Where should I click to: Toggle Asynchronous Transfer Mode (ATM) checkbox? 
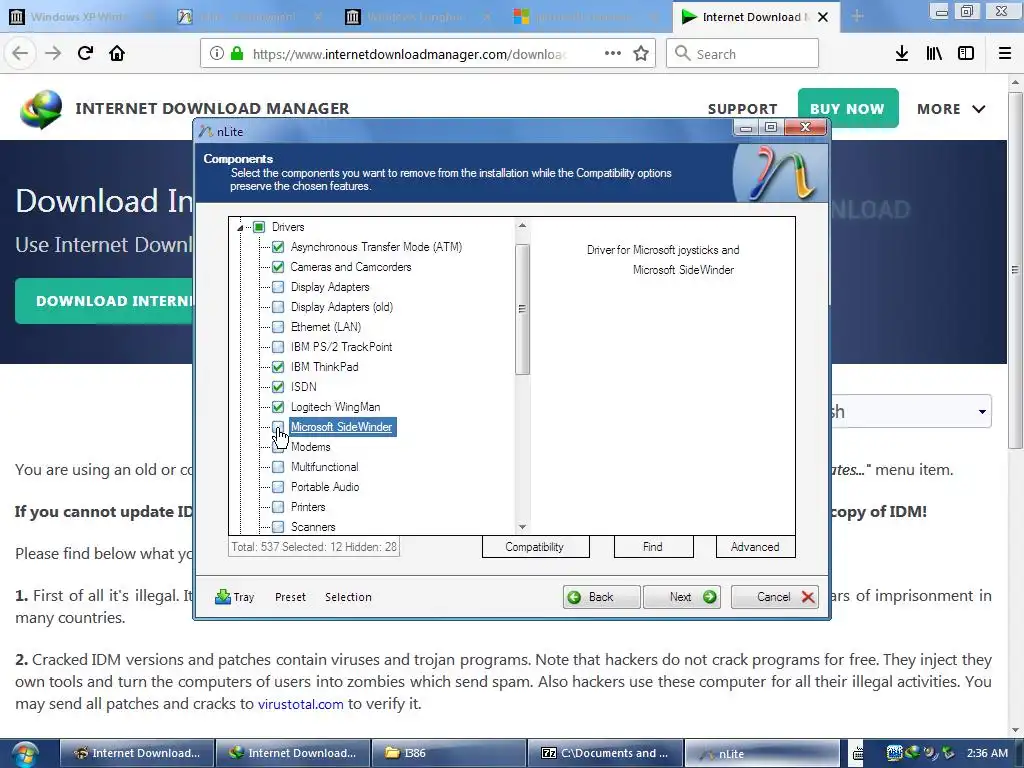[x=278, y=247]
